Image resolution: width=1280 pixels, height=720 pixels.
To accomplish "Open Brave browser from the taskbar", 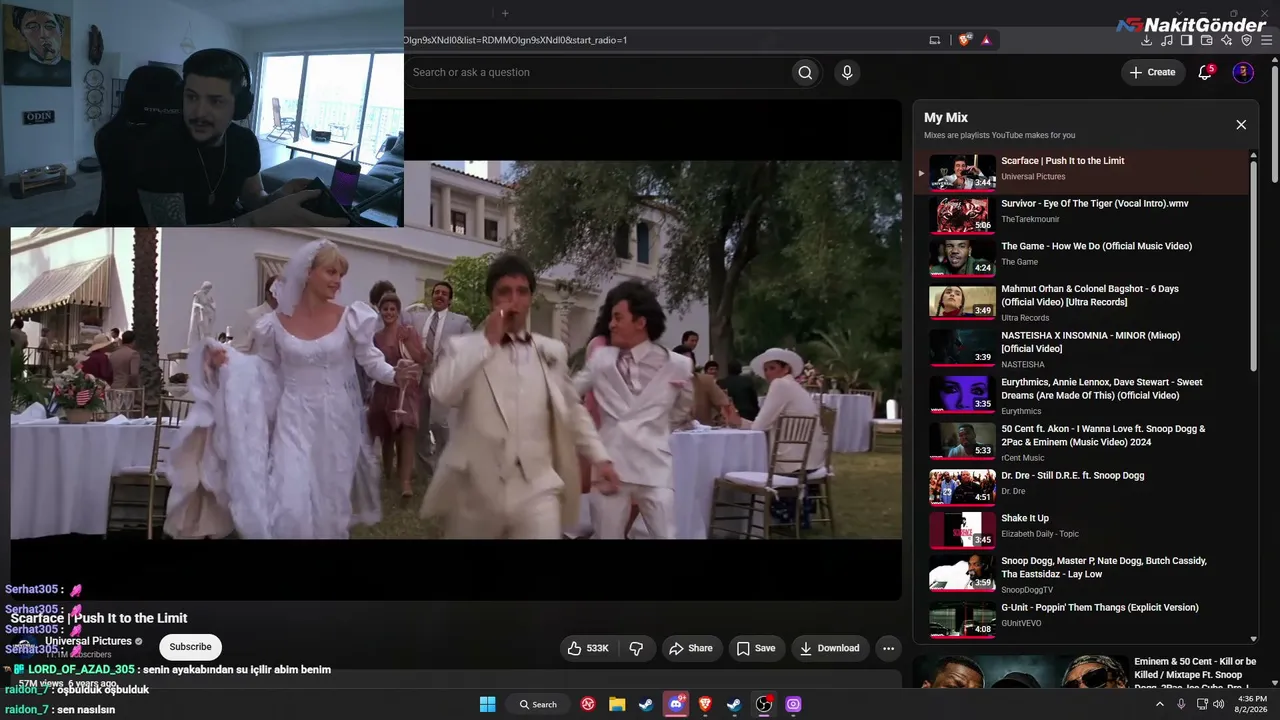I will pyautogui.click(x=705, y=704).
